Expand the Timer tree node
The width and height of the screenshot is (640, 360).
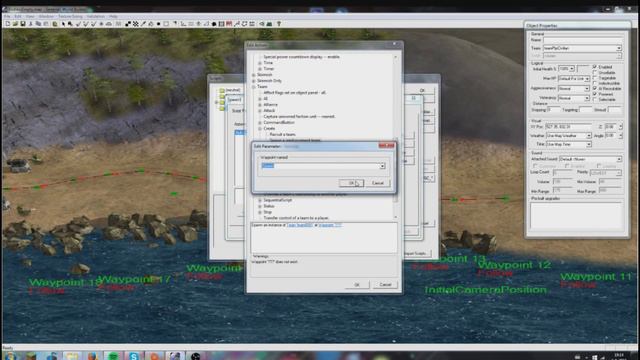click(260, 69)
